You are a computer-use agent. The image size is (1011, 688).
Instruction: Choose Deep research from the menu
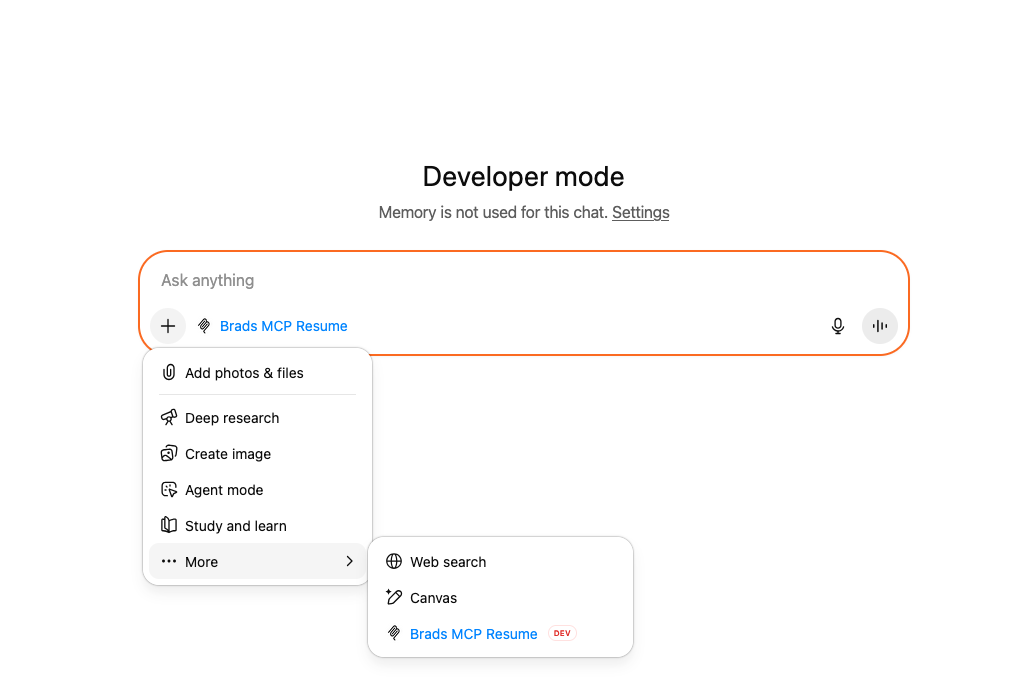pos(257,418)
